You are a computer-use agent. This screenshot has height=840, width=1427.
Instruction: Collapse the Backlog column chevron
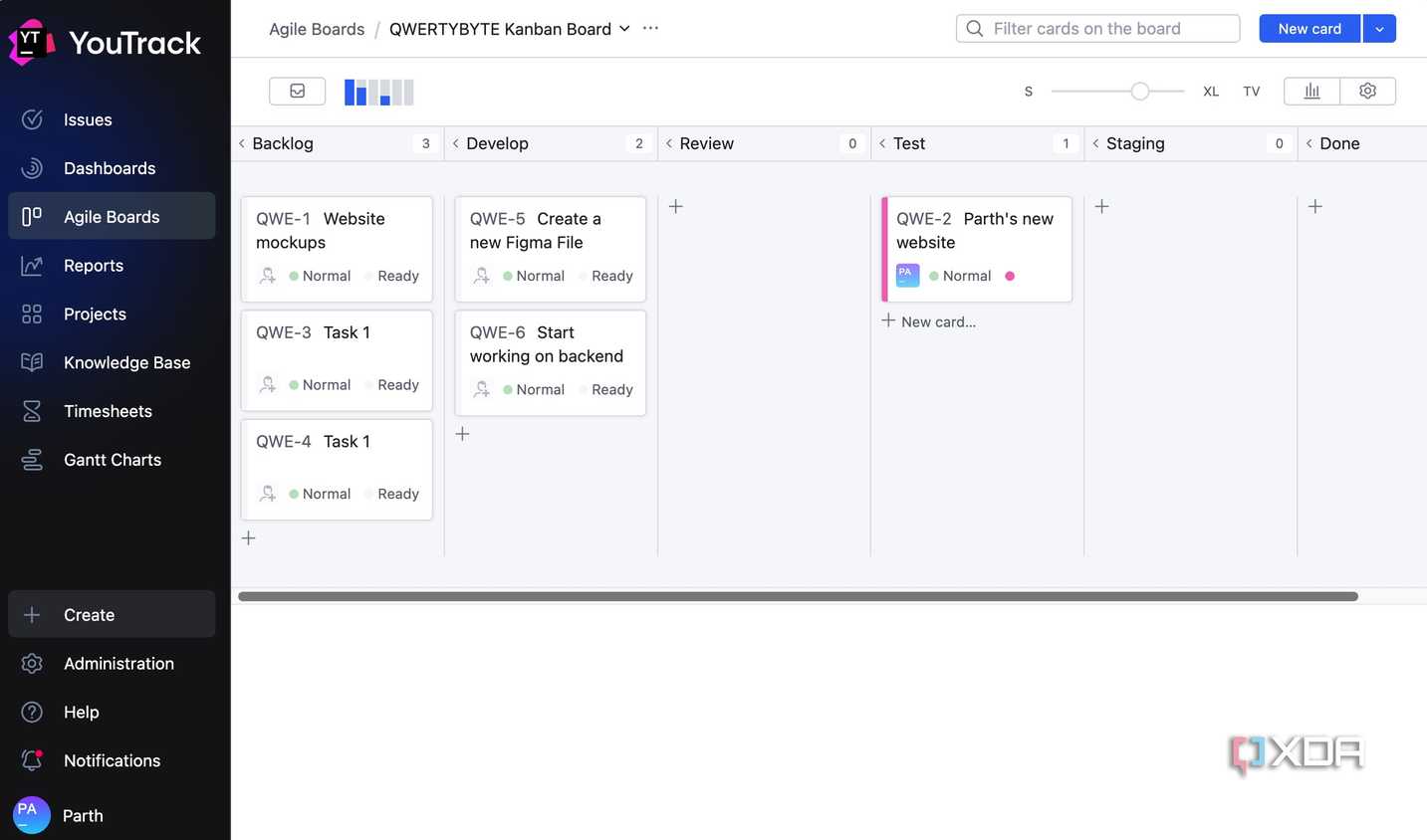coord(242,143)
